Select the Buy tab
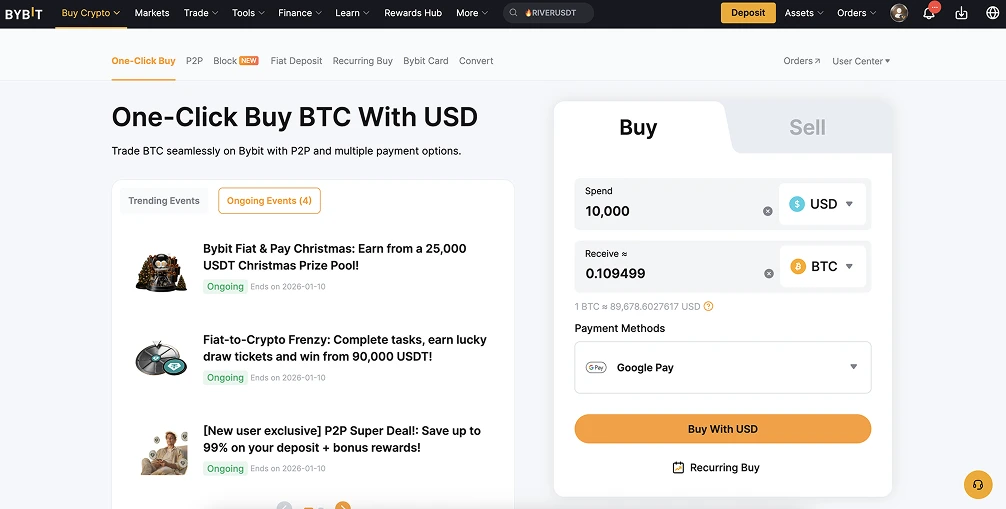The width and height of the screenshot is (1006, 509). [x=638, y=127]
